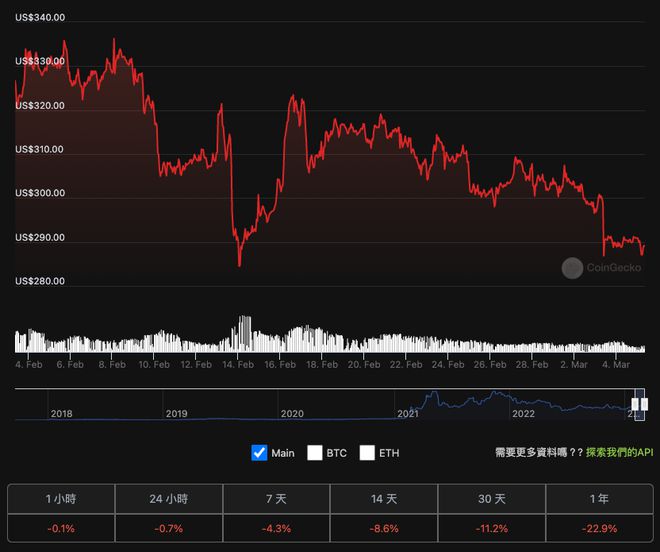The width and height of the screenshot is (660, 552).
Task: Select the 14 天 period tab
Action: click(384, 499)
